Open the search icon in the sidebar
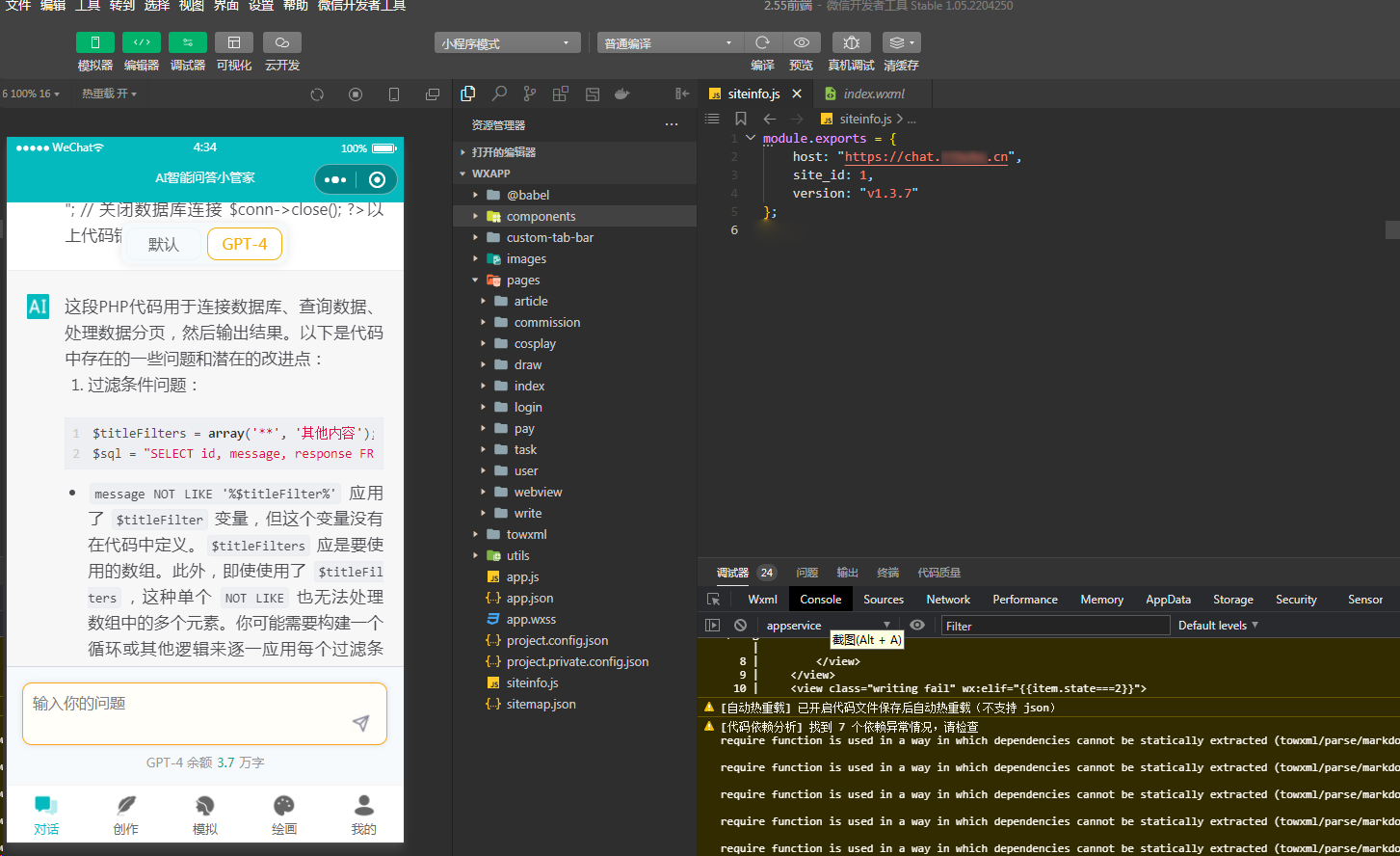Image resolution: width=1400 pixels, height=856 pixels. click(499, 94)
